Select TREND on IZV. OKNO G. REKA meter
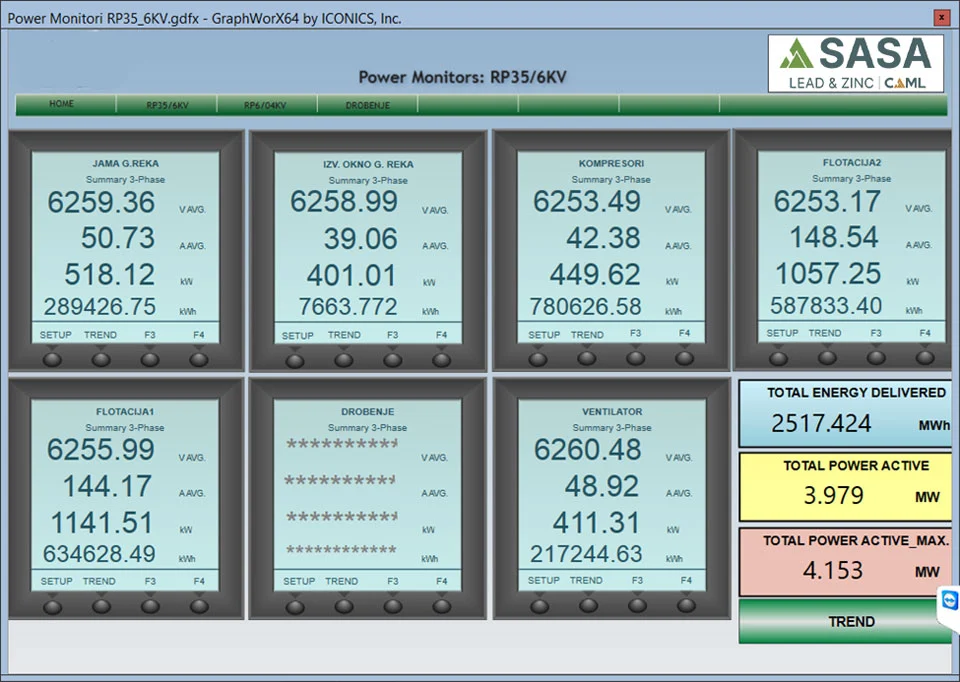 click(x=344, y=335)
